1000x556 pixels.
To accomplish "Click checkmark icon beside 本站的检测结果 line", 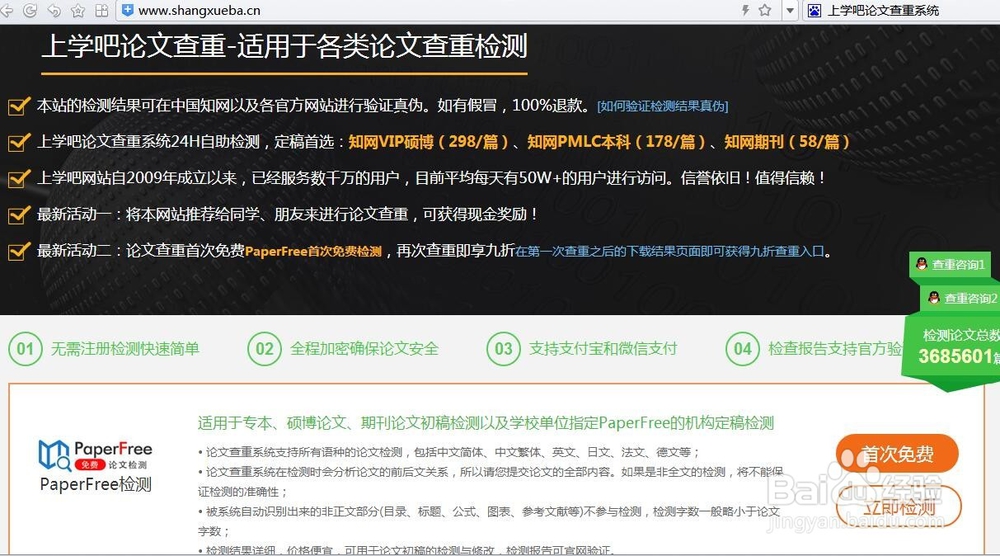I will pyautogui.click(x=18, y=106).
